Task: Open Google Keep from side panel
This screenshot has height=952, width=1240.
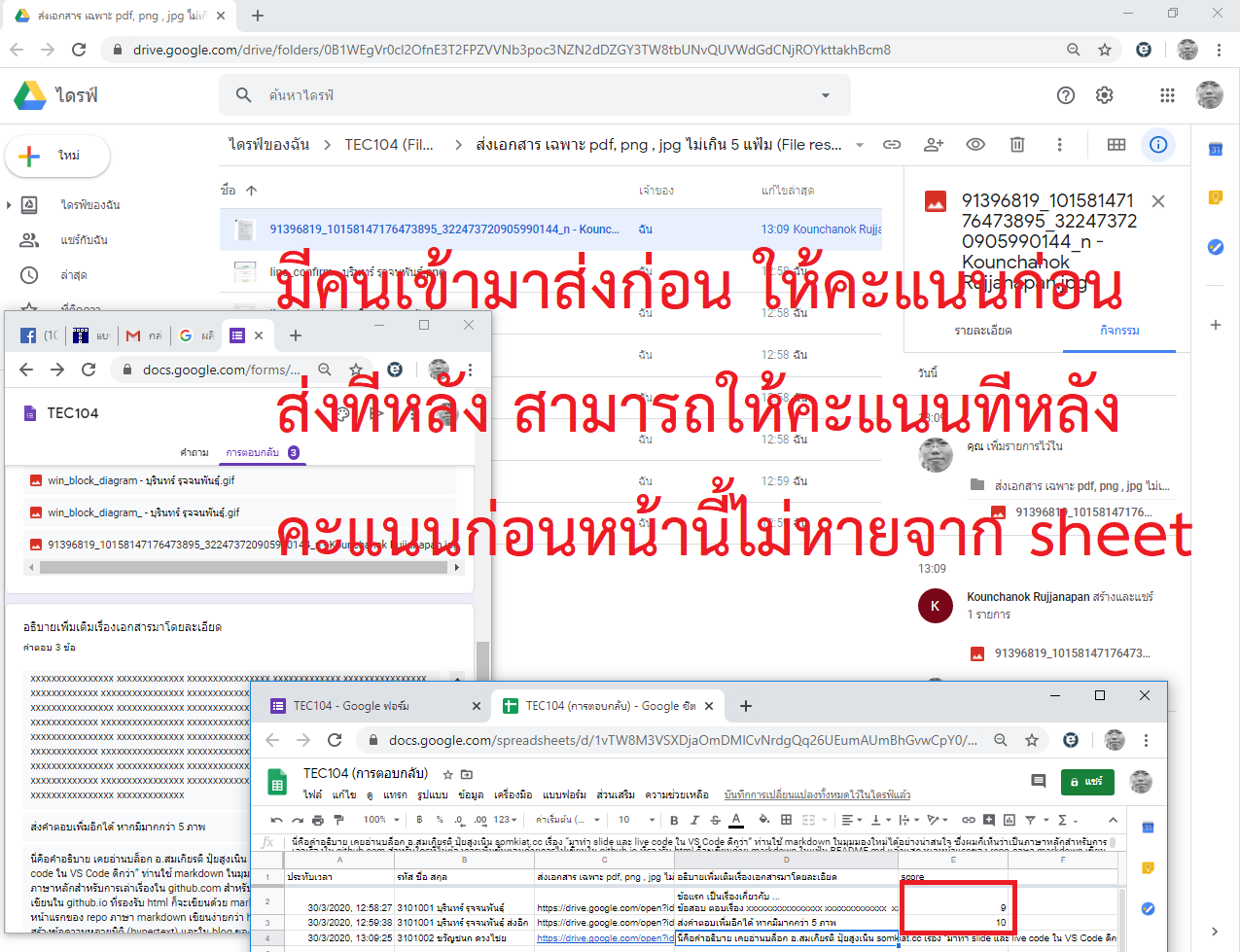Action: 1215,197
